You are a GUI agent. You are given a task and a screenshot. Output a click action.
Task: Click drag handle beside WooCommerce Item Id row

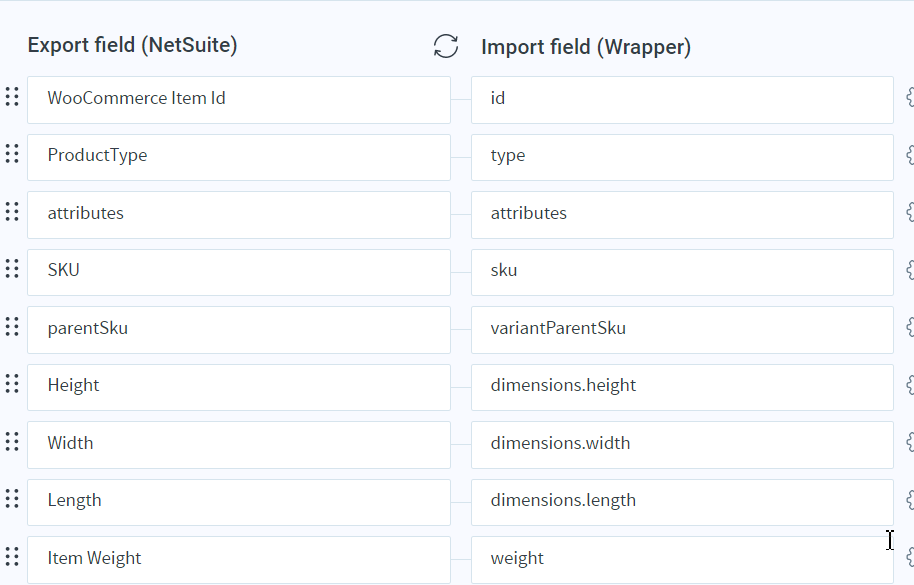(12, 97)
